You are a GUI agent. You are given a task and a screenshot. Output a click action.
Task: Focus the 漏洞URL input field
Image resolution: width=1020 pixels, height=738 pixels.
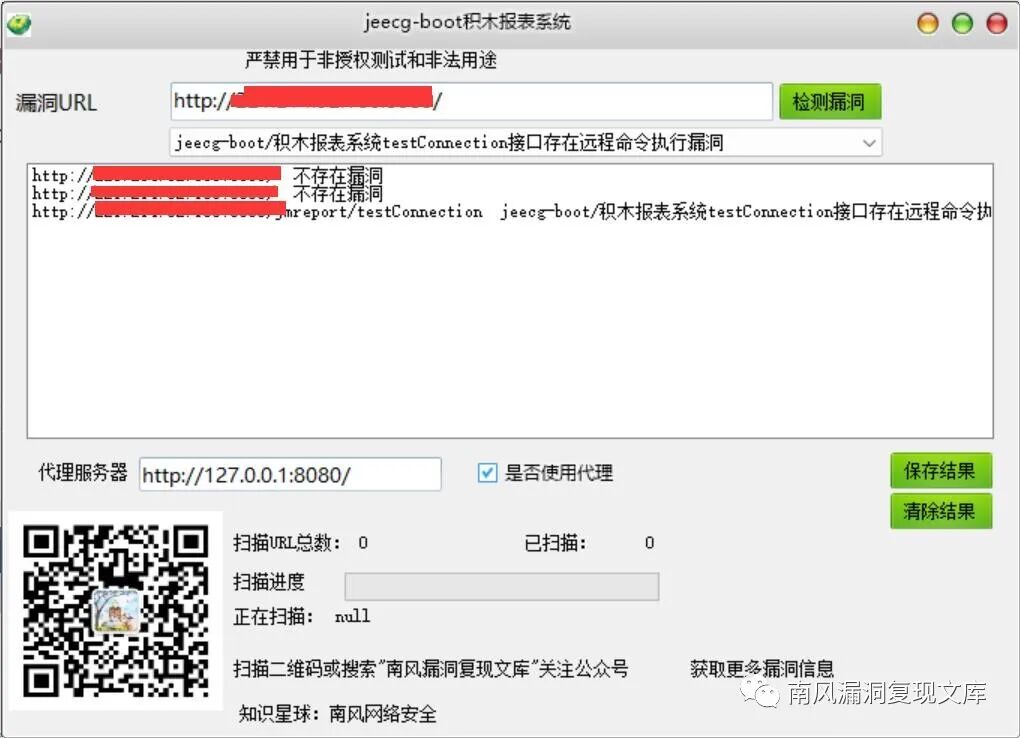[x=471, y=101]
